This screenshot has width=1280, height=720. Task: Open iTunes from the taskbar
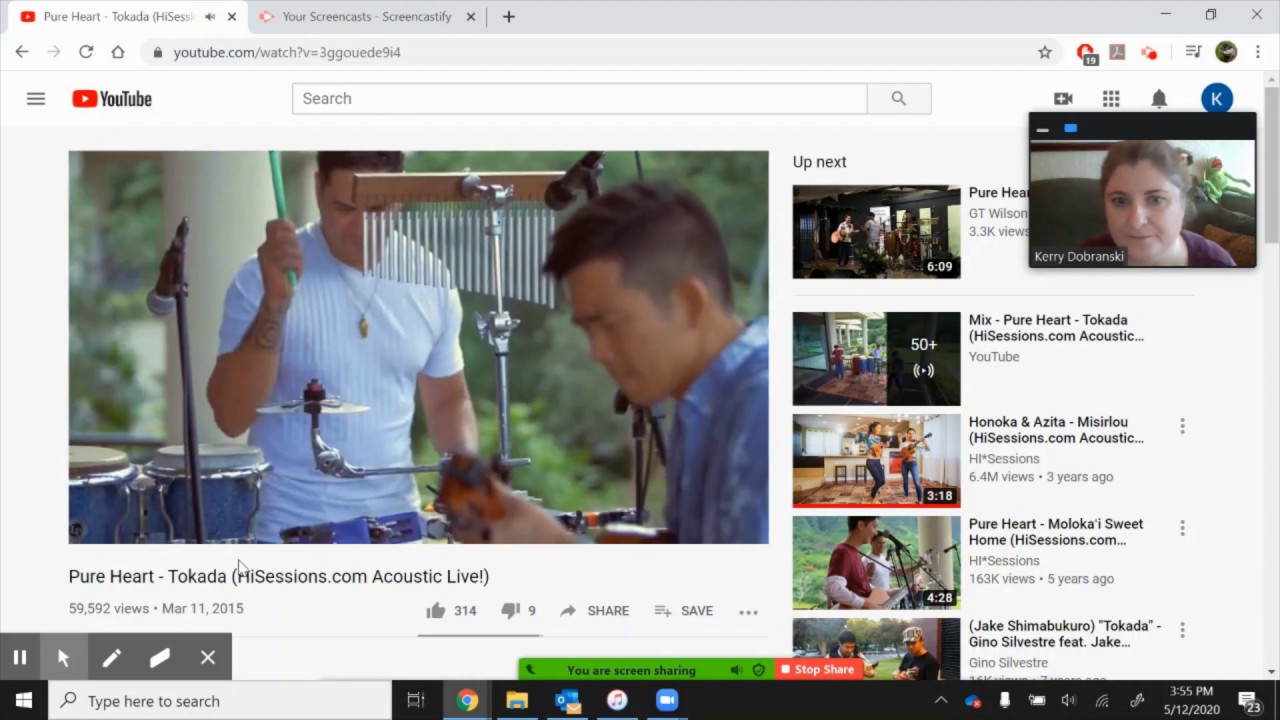click(617, 701)
